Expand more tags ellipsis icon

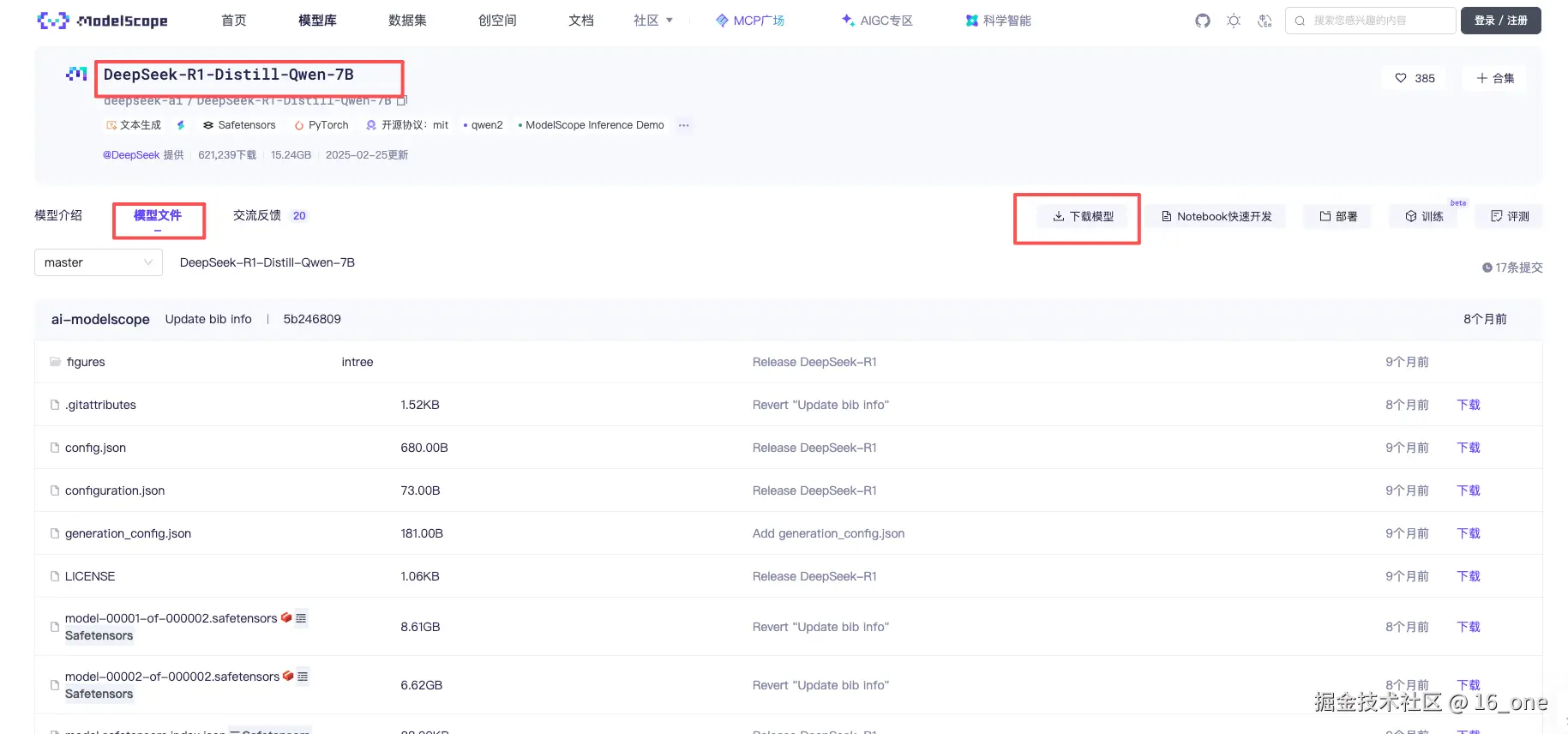[x=683, y=125]
